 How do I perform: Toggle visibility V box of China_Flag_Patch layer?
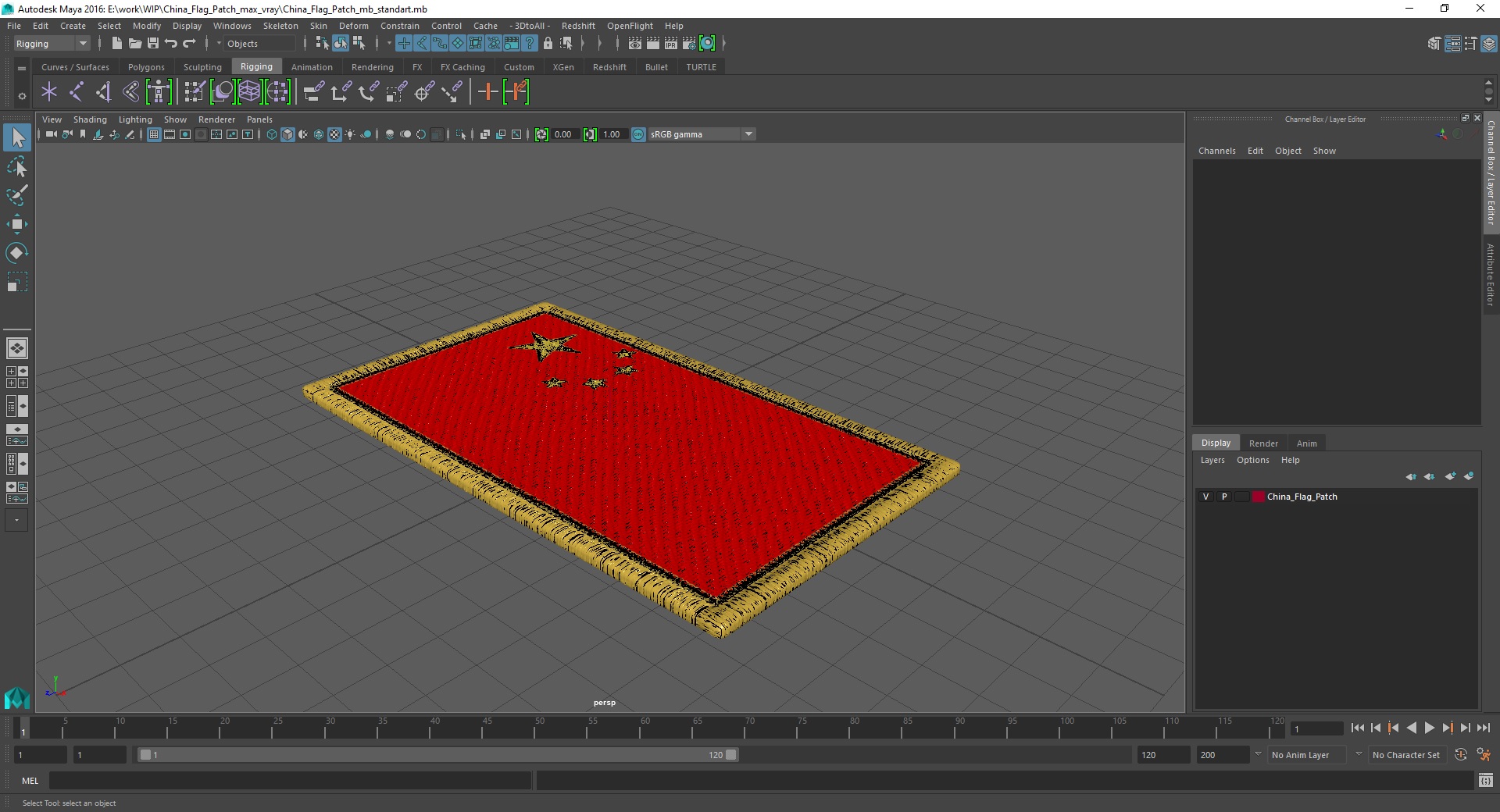tap(1205, 497)
